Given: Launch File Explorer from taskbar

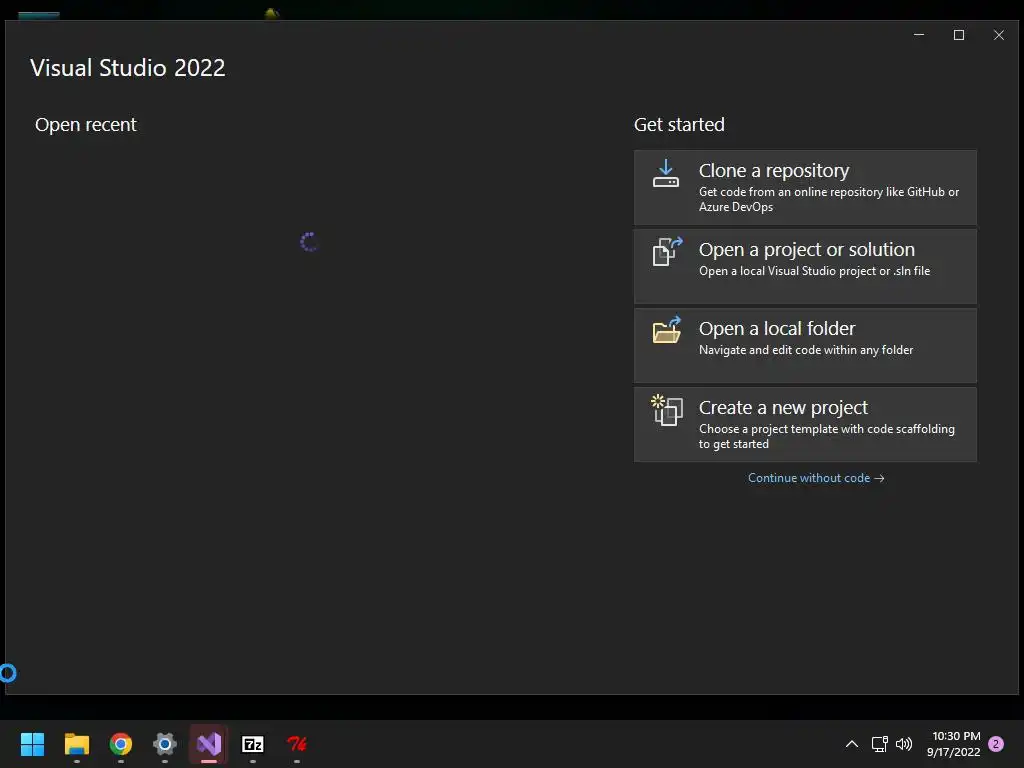Looking at the screenshot, I should tap(76, 744).
